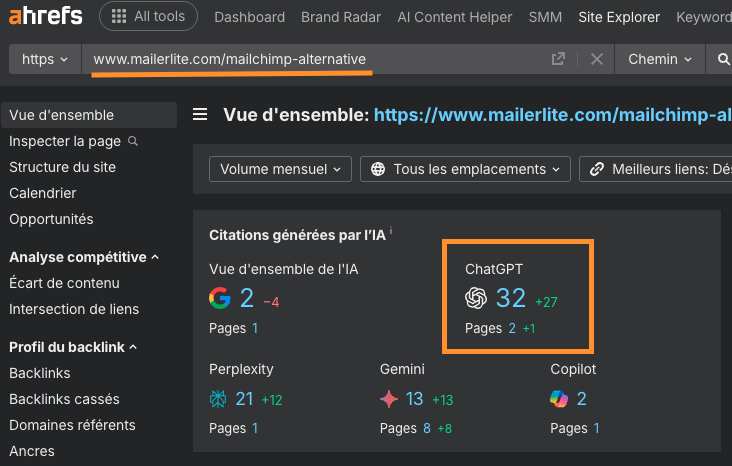Image resolution: width=732 pixels, height=466 pixels.
Task: Open Brand Radar
Action: click(341, 17)
